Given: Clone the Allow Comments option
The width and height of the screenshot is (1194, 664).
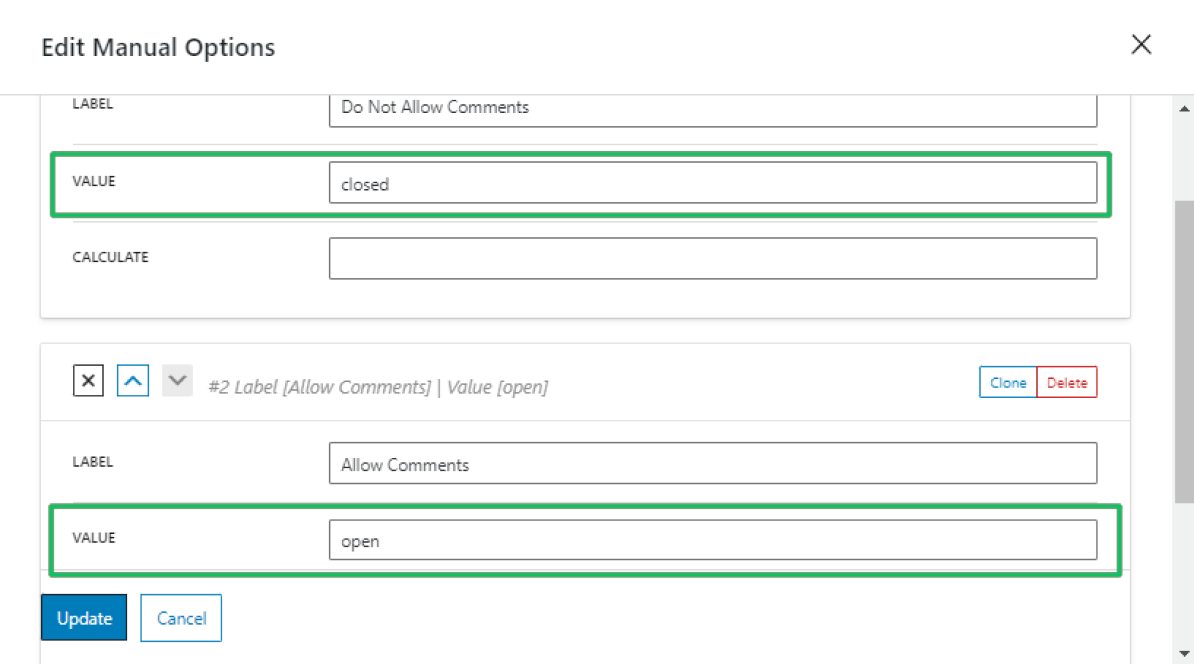Looking at the screenshot, I should tap(1008, 382).
